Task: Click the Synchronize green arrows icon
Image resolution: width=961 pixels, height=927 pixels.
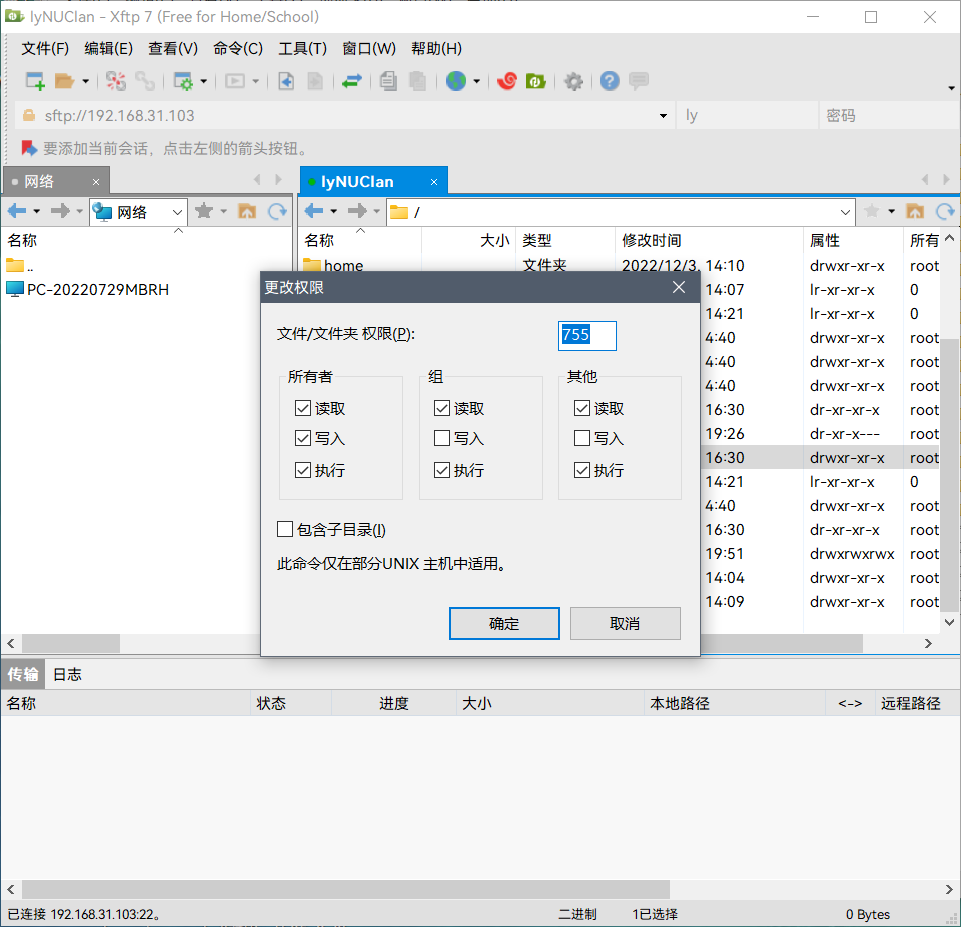Action: point(352,81)
